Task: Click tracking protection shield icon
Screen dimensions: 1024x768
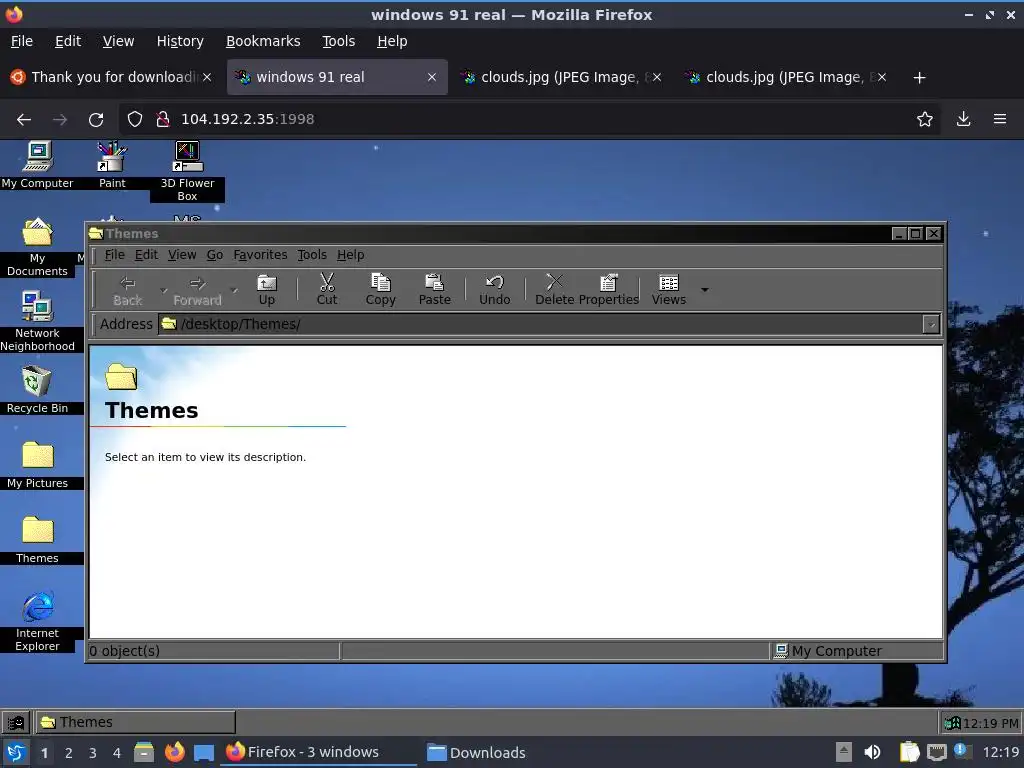Action: tap(135, 120)
